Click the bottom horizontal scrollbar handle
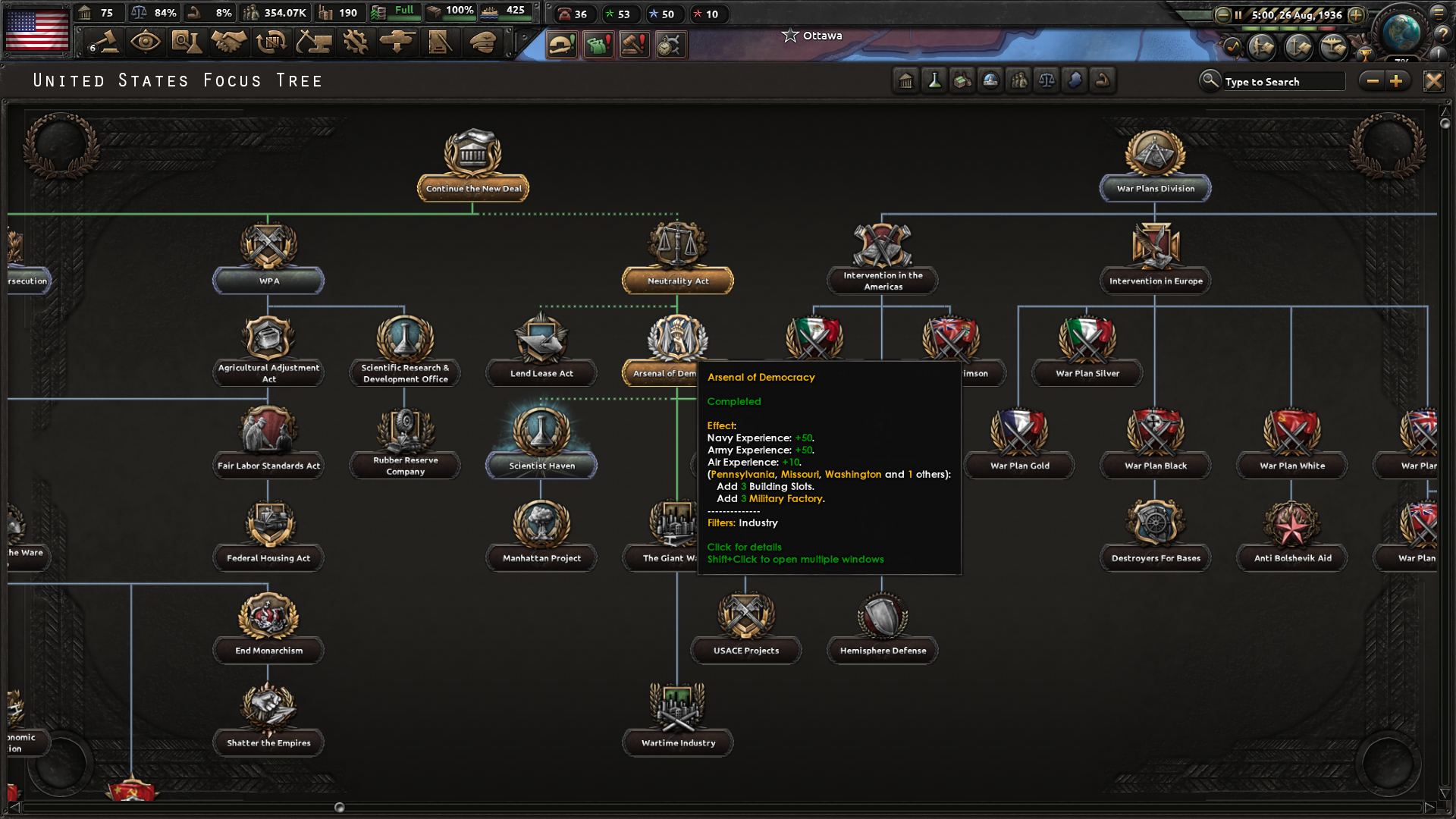 [340, 808]
